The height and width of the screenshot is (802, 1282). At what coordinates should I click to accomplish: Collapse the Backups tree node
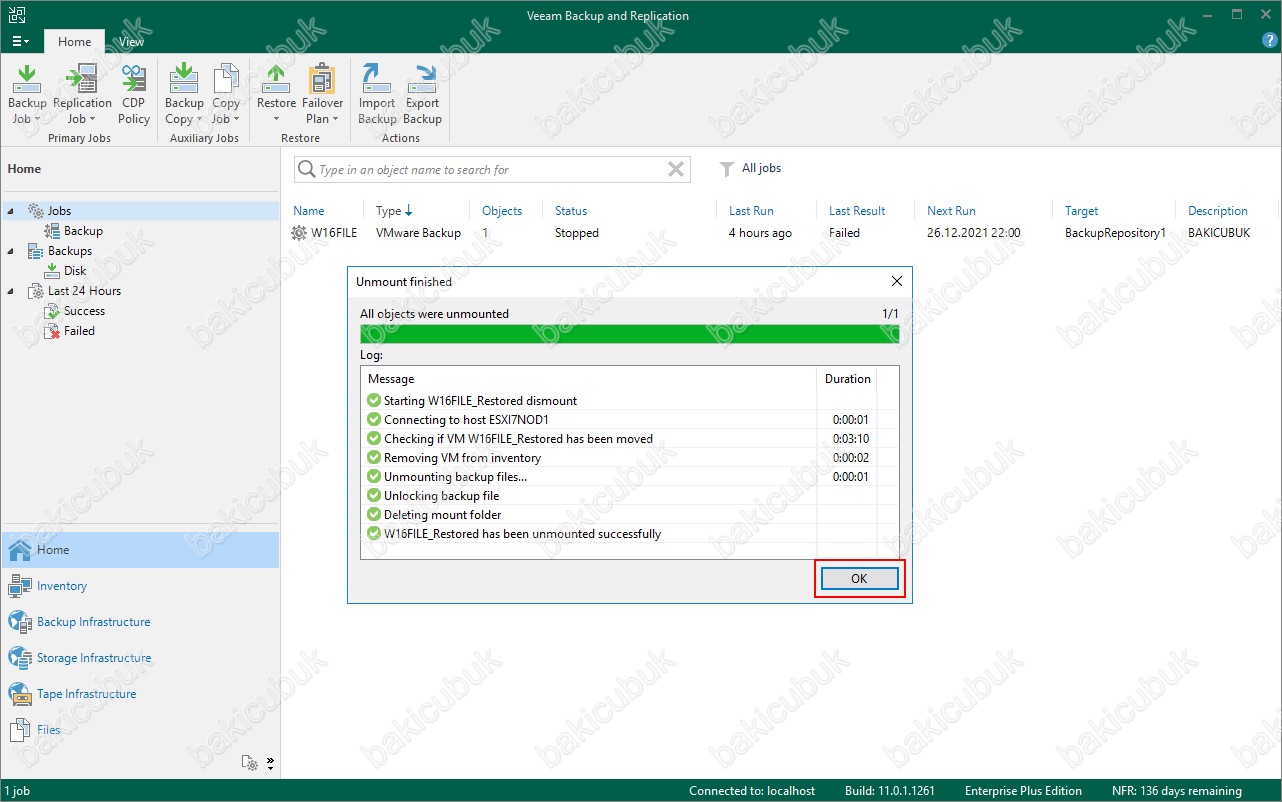click(11, 251)
